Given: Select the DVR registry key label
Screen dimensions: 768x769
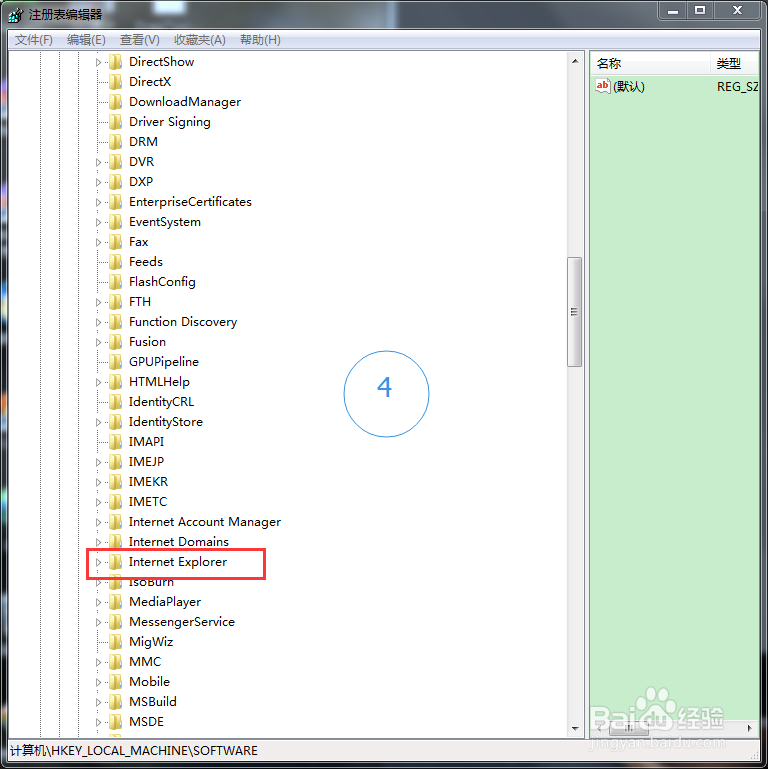Looking at the screenshot, I should point(142,162).
